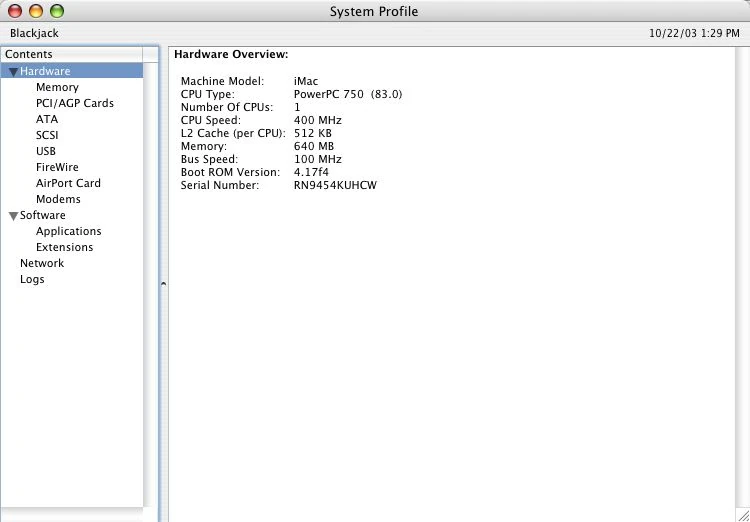Select the SCSI item

(x=47, y=135)
